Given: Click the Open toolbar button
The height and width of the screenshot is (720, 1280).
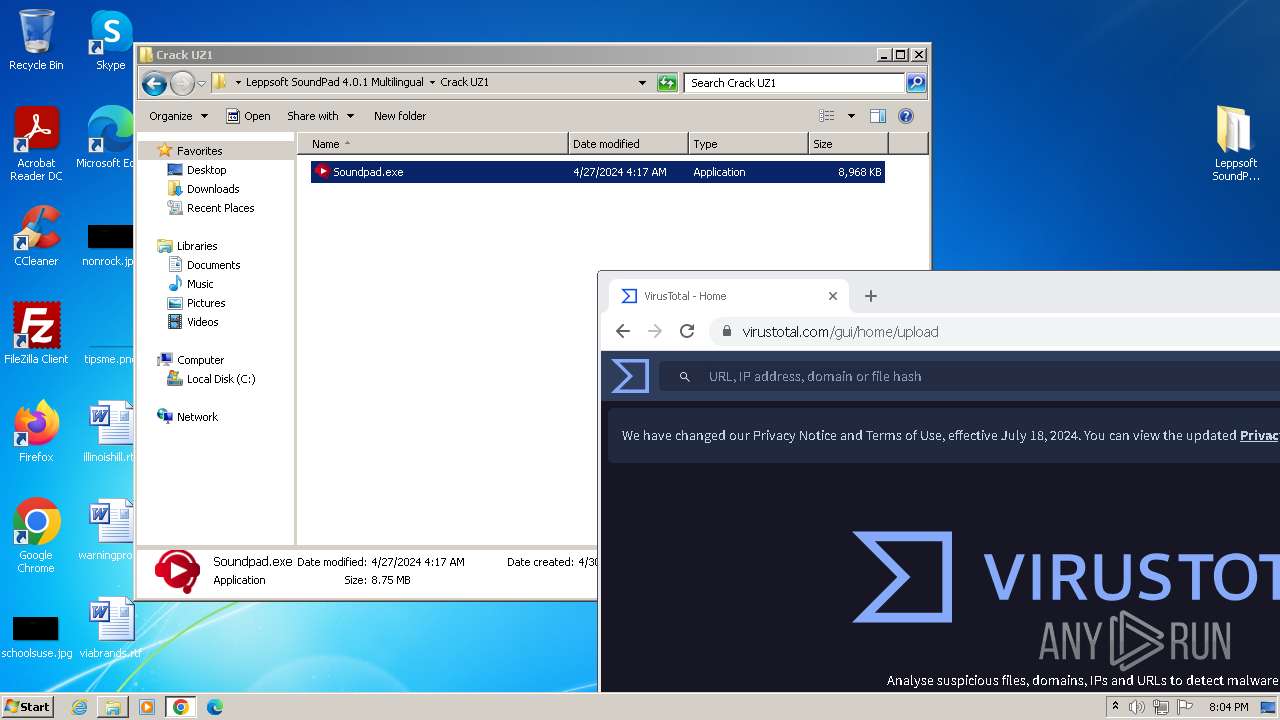Looking at the screenshot, I should click(248, 116).
